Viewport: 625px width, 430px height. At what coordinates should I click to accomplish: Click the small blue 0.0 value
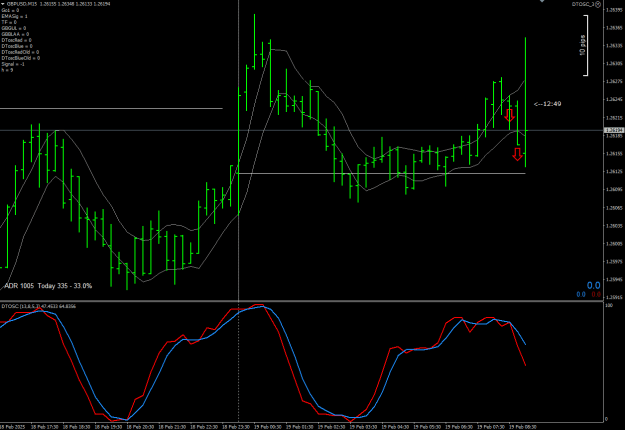pyautogui.click(x=581, y=295)
